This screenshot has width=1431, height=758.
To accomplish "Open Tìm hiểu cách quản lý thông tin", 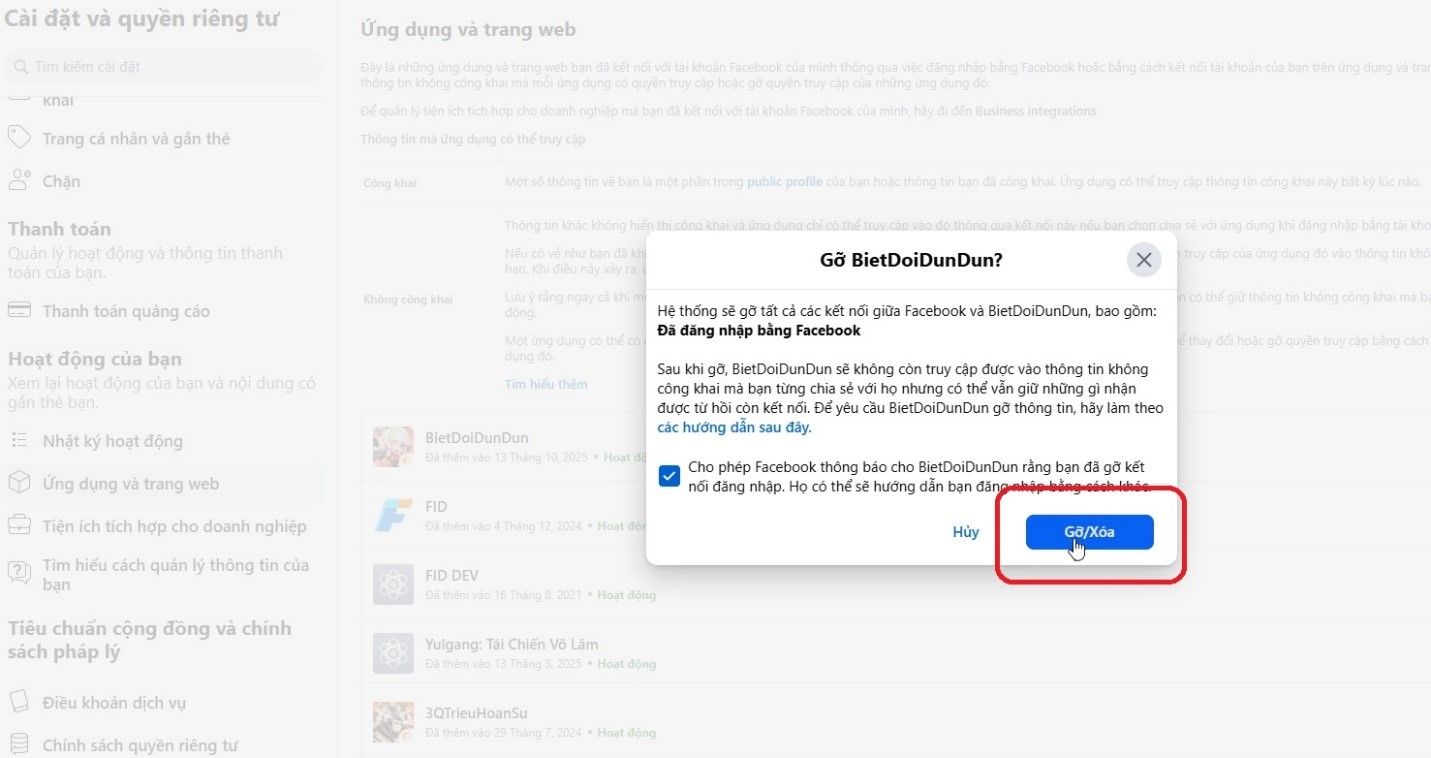I will click(x=160, y=574).
